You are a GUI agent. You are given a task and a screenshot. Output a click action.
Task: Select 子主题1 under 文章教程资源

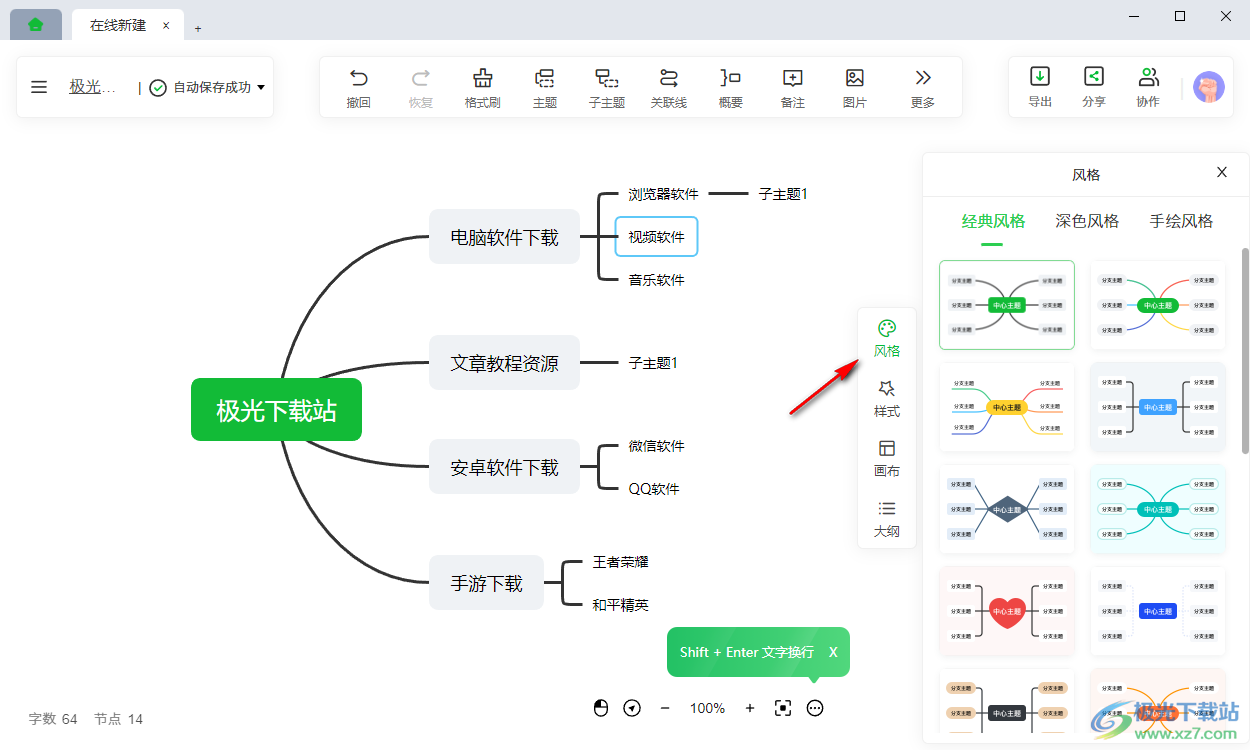(653, 363)
